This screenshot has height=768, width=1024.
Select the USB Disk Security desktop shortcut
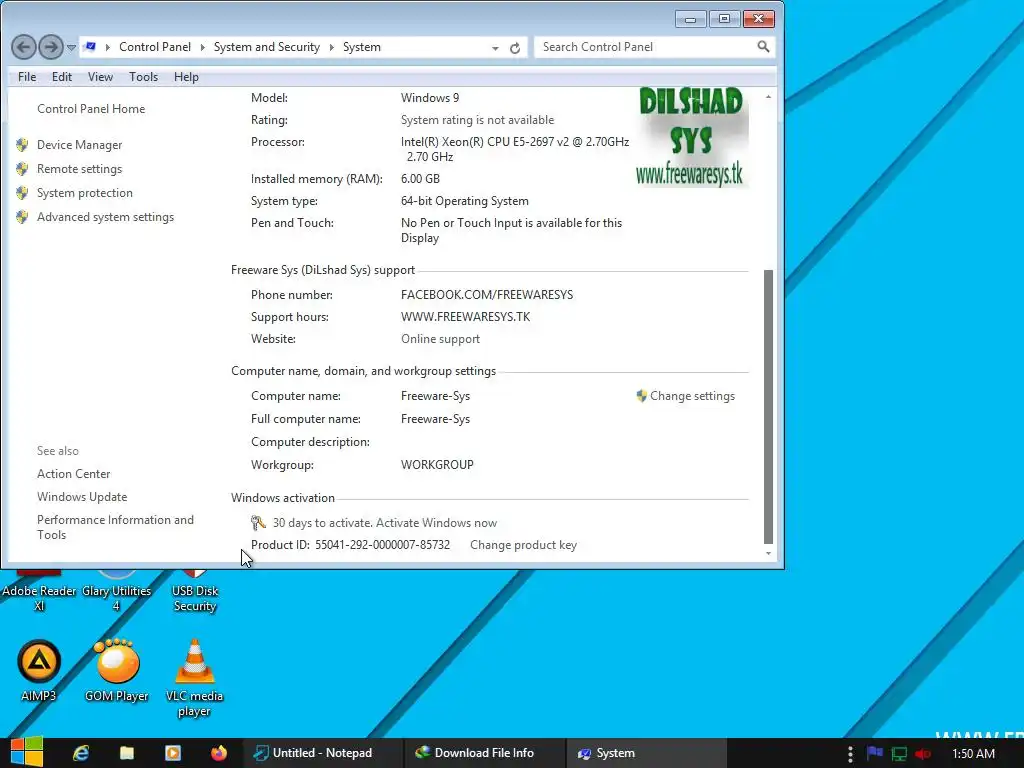(195, 592)
